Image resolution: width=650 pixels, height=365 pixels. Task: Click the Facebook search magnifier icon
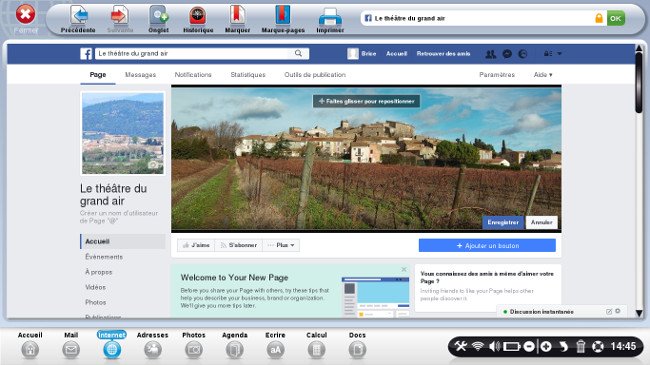point(298,53)
